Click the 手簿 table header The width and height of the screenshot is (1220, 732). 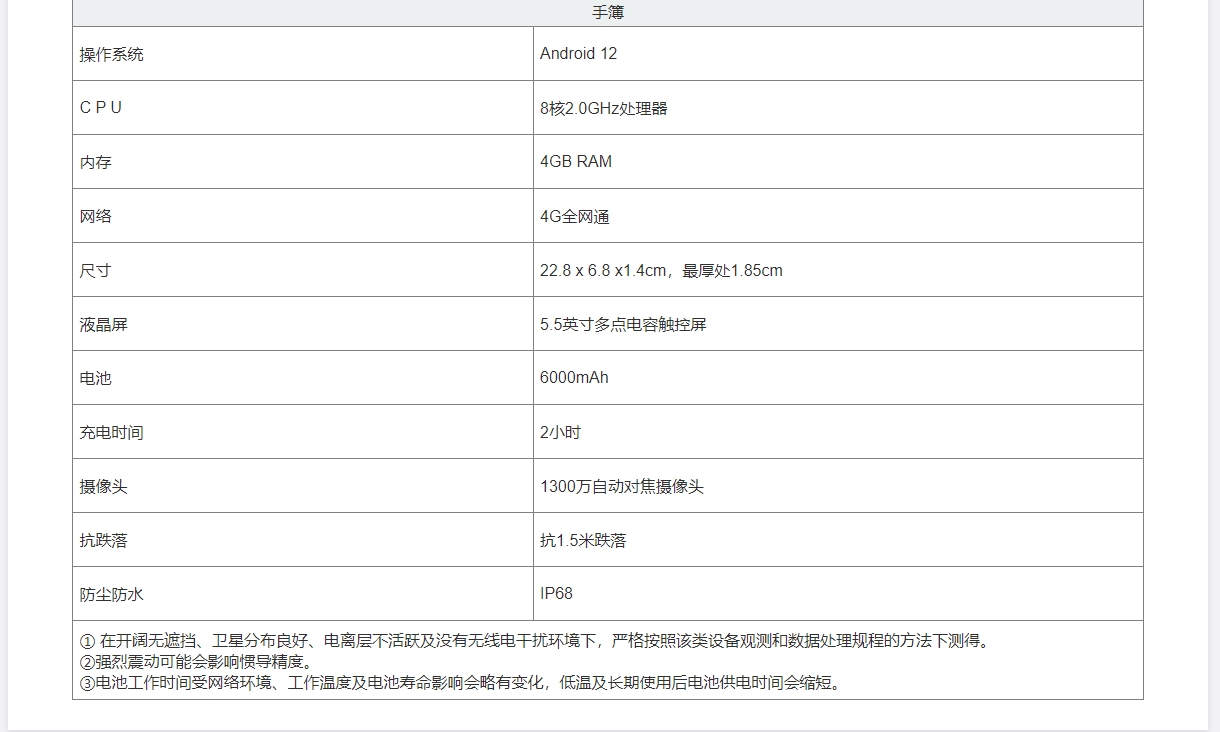[608, 13]
